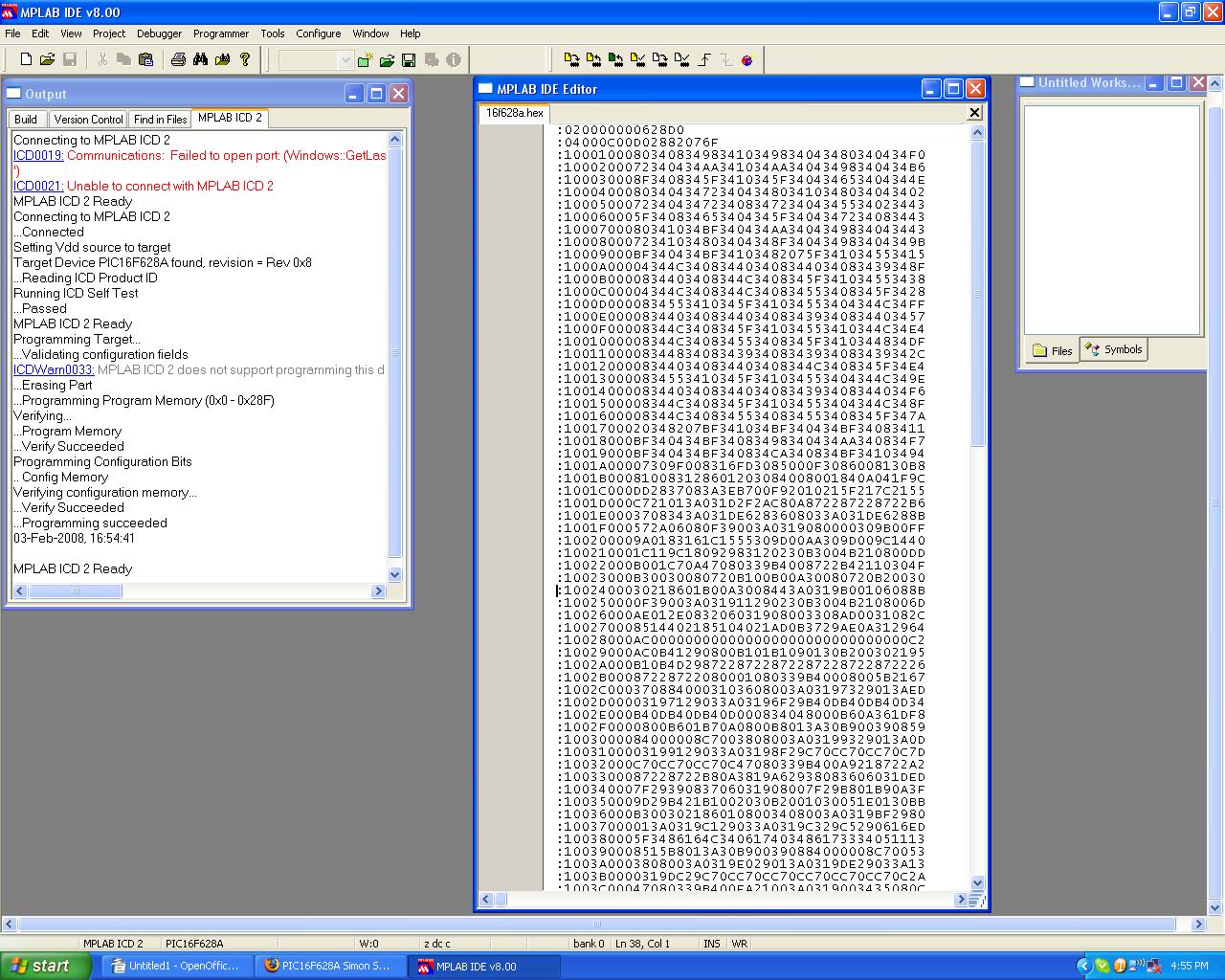
Task: Click the New Project icon
Action: (x=365, y=60)
